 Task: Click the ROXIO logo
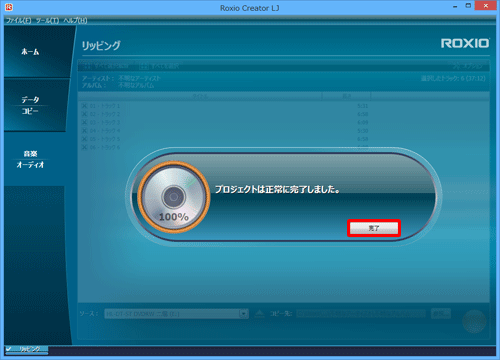click(465, 43)
